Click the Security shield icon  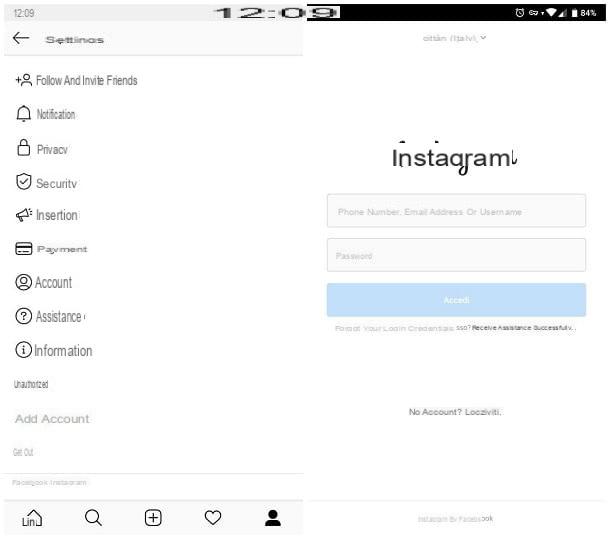coord(24,182)
